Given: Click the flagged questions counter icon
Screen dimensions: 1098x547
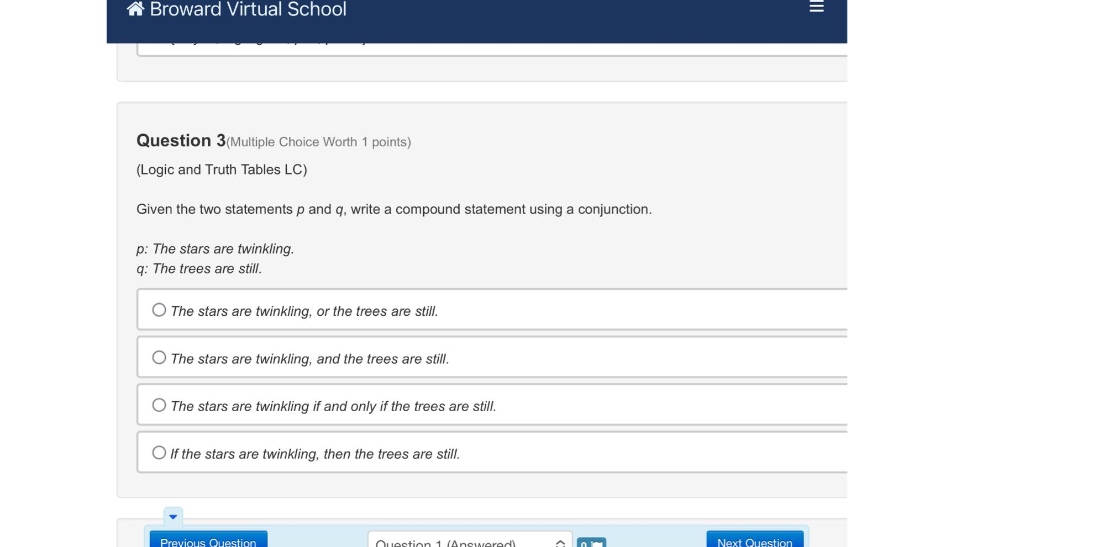Looking at the screenshot, I should click(591, 543).
